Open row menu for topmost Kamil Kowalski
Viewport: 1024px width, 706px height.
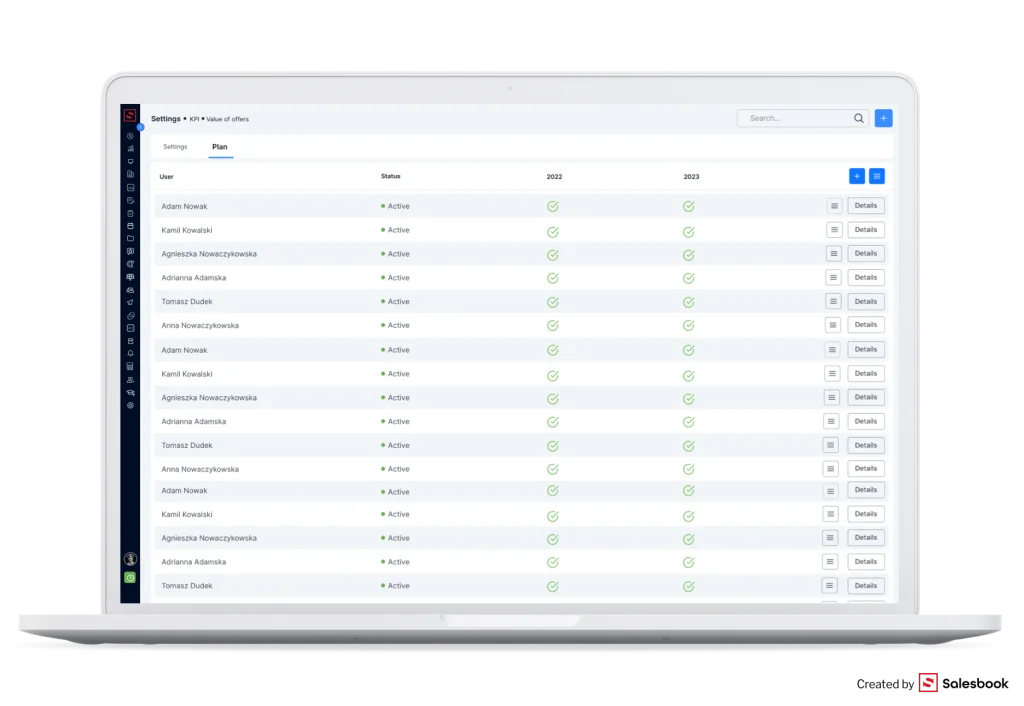pyautogui.click(x=834, y=230)
